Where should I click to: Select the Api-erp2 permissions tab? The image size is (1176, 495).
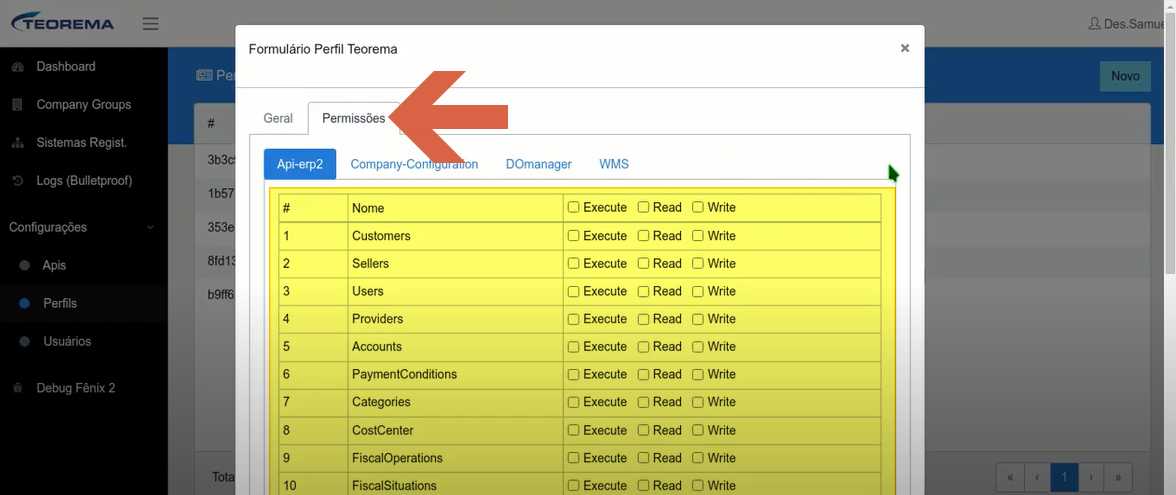300,164
